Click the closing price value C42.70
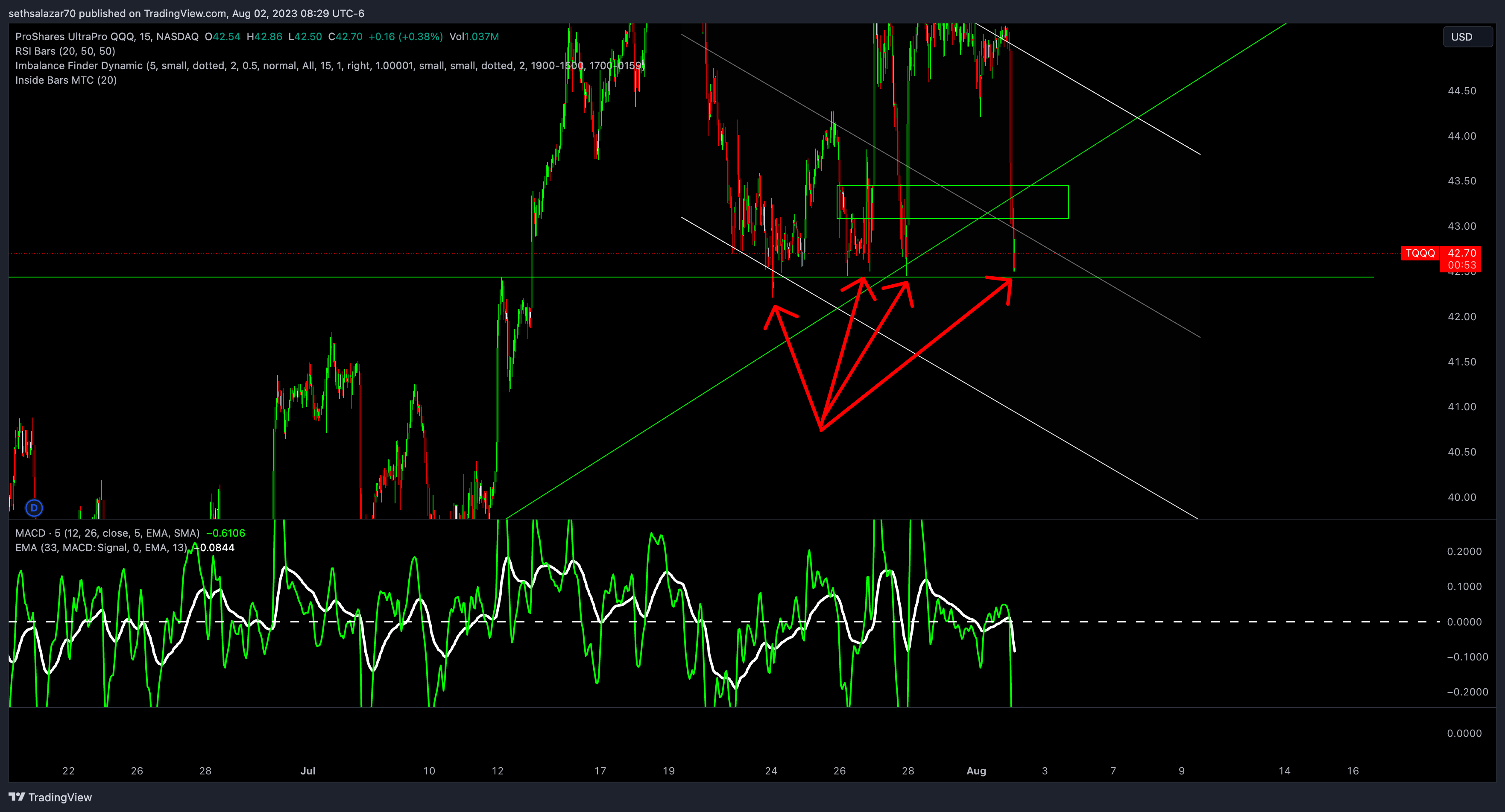This screenshot has height=812, width=1505. 345,36
